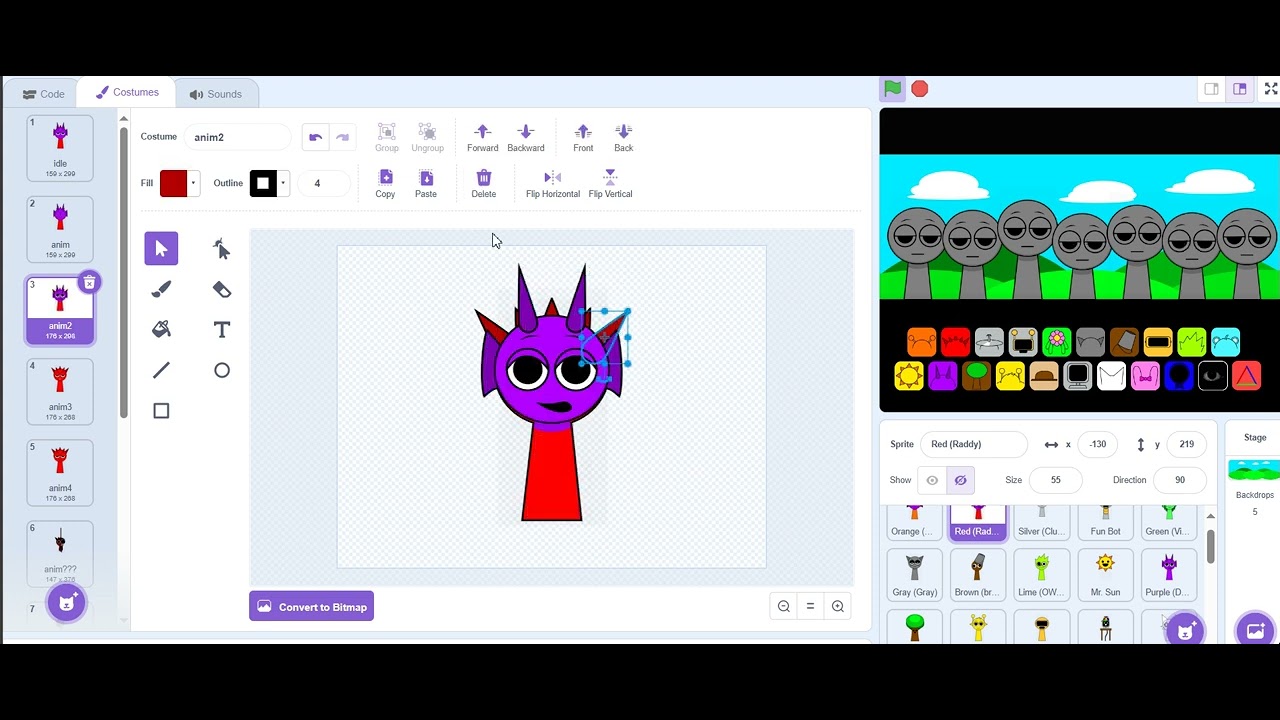Bring shape to Front
Screen dimensions: 1280x720
click(583, 138)
